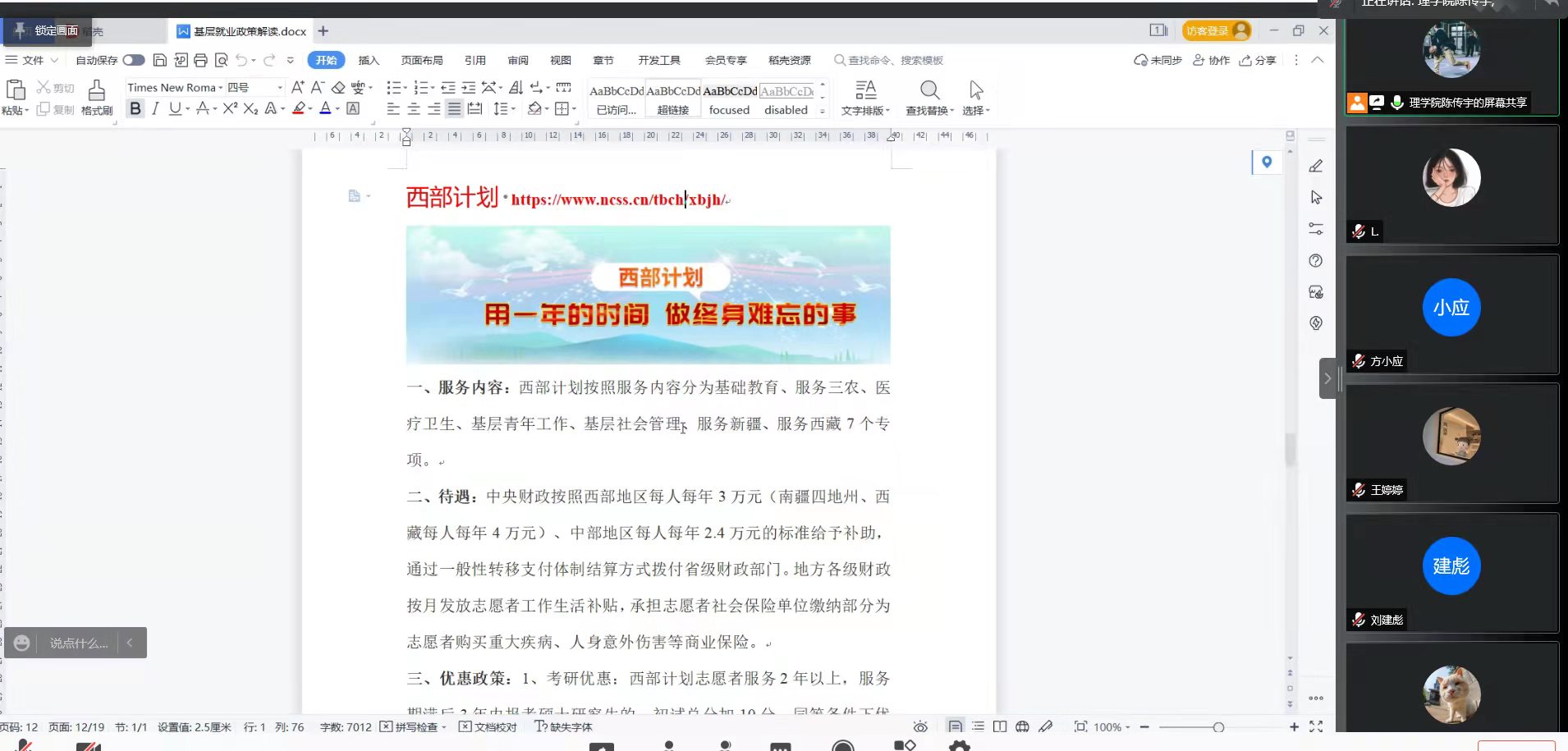Viewport: 1568px width, 751px height.
Task: Click the eye protection mode icon
Action: (920, 726)
